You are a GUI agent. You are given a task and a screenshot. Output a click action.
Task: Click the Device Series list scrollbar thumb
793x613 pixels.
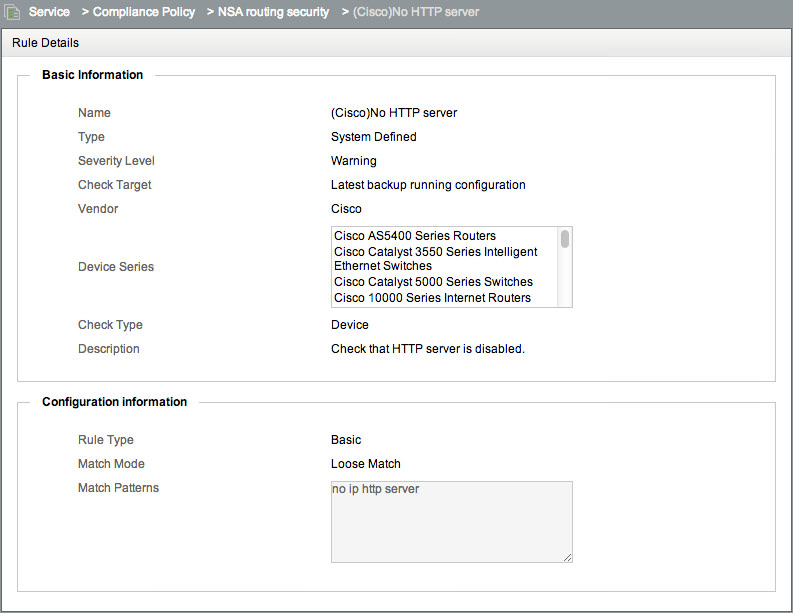(x=565, y=239)
